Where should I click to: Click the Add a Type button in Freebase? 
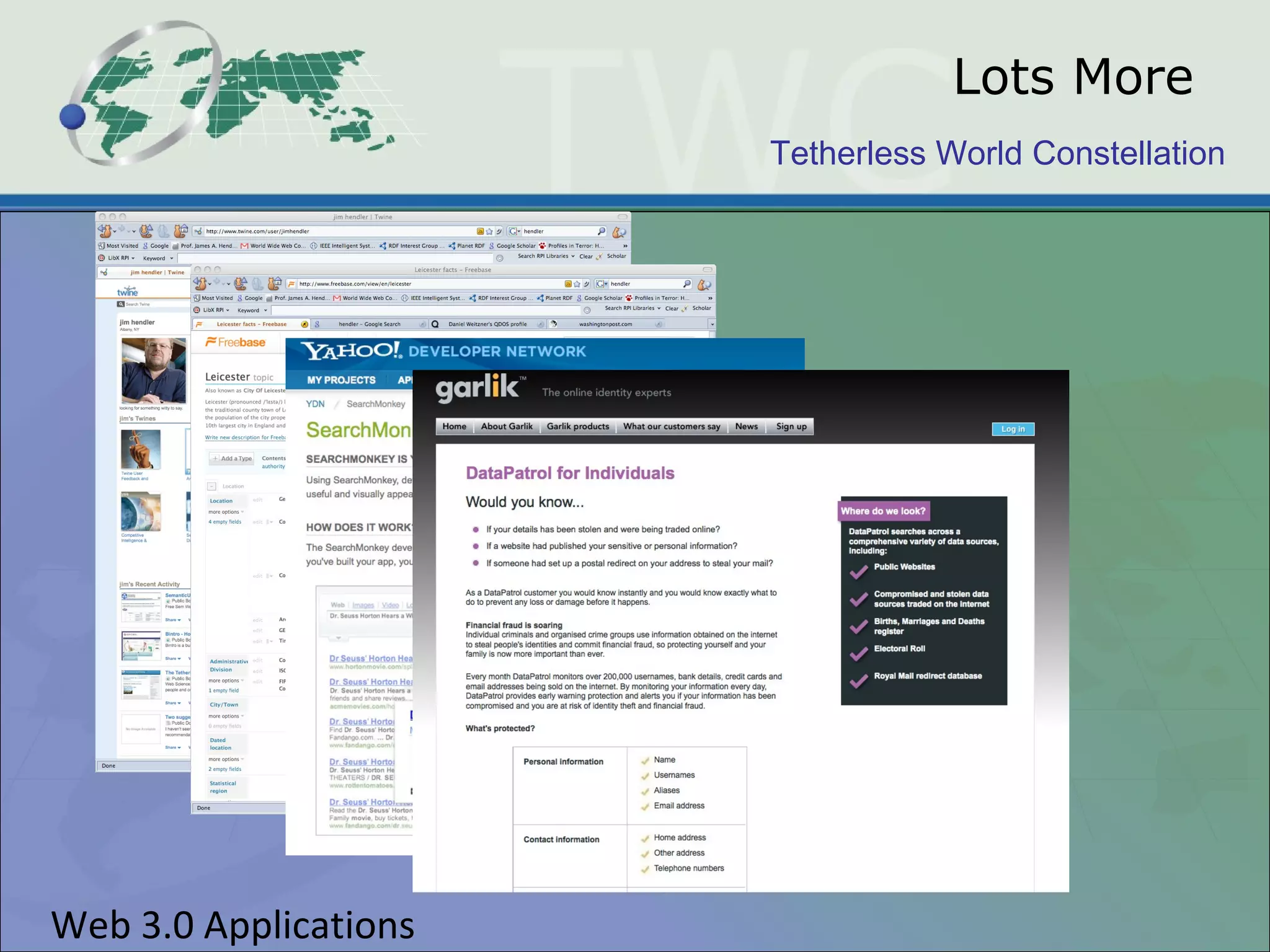pyautogui.click(x=232, y=459)
